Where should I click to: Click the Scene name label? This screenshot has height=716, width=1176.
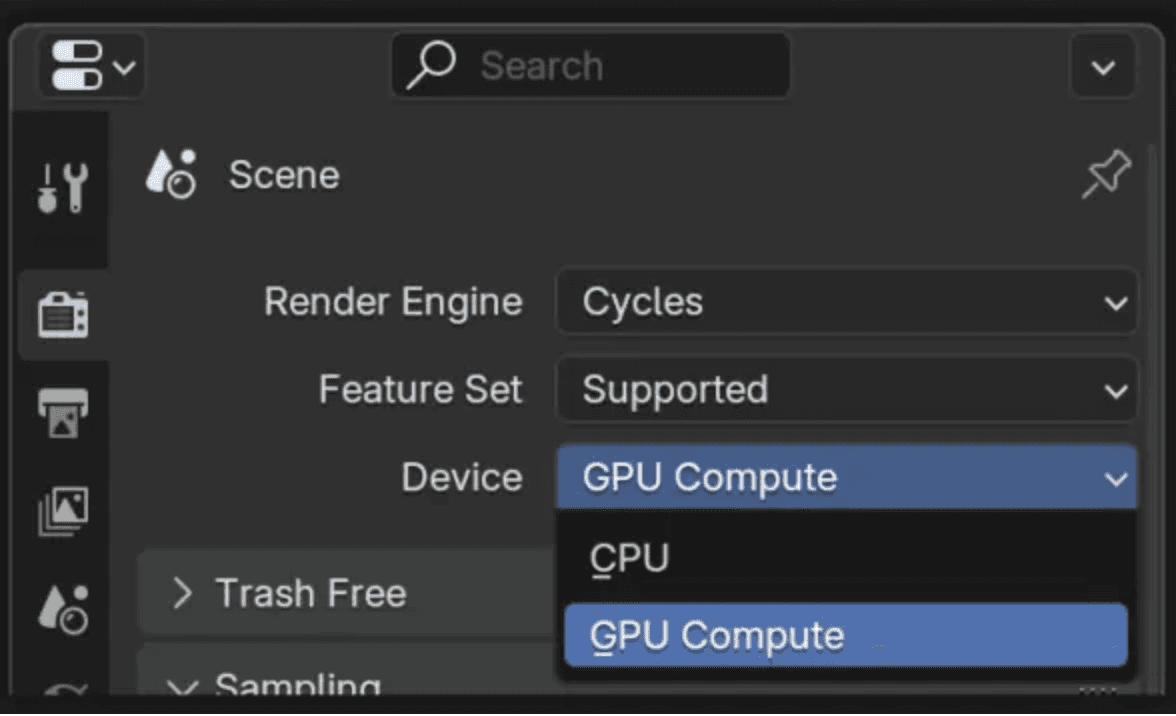284,175
